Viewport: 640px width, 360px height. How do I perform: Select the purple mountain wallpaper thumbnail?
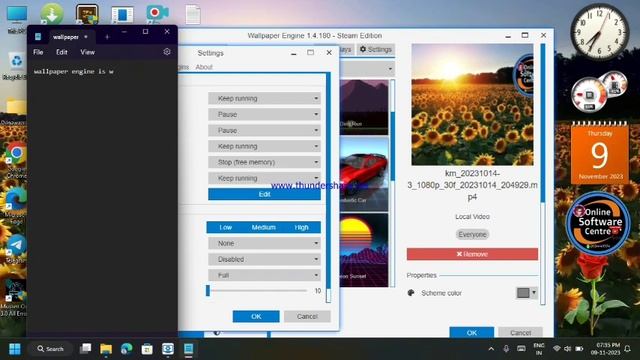tap(364, 107)
